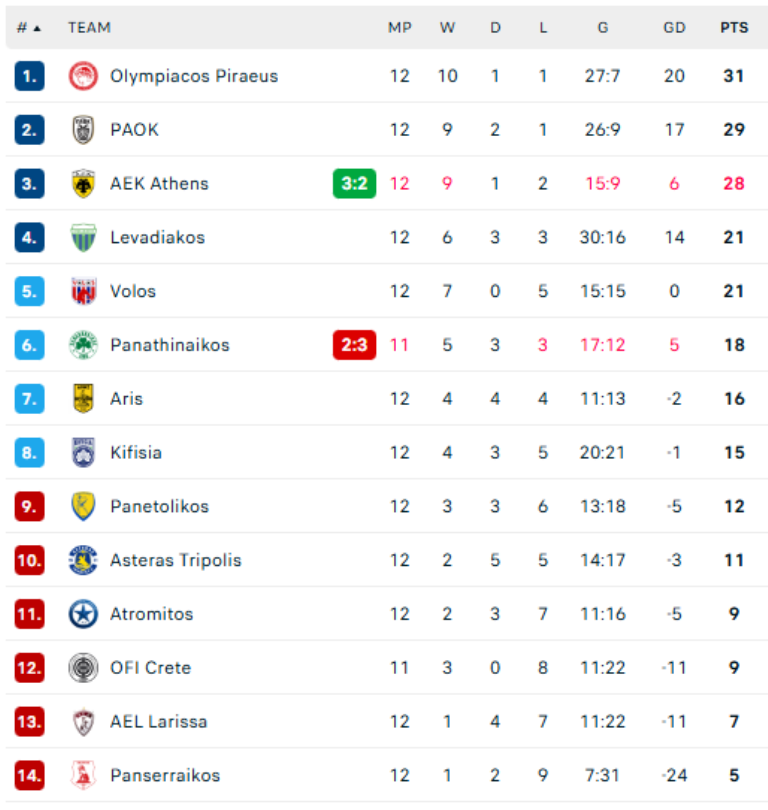The width and height of the screenshot is (768, 810).
Task: Click the TEAM column header
Action: [x=90, y=27]
